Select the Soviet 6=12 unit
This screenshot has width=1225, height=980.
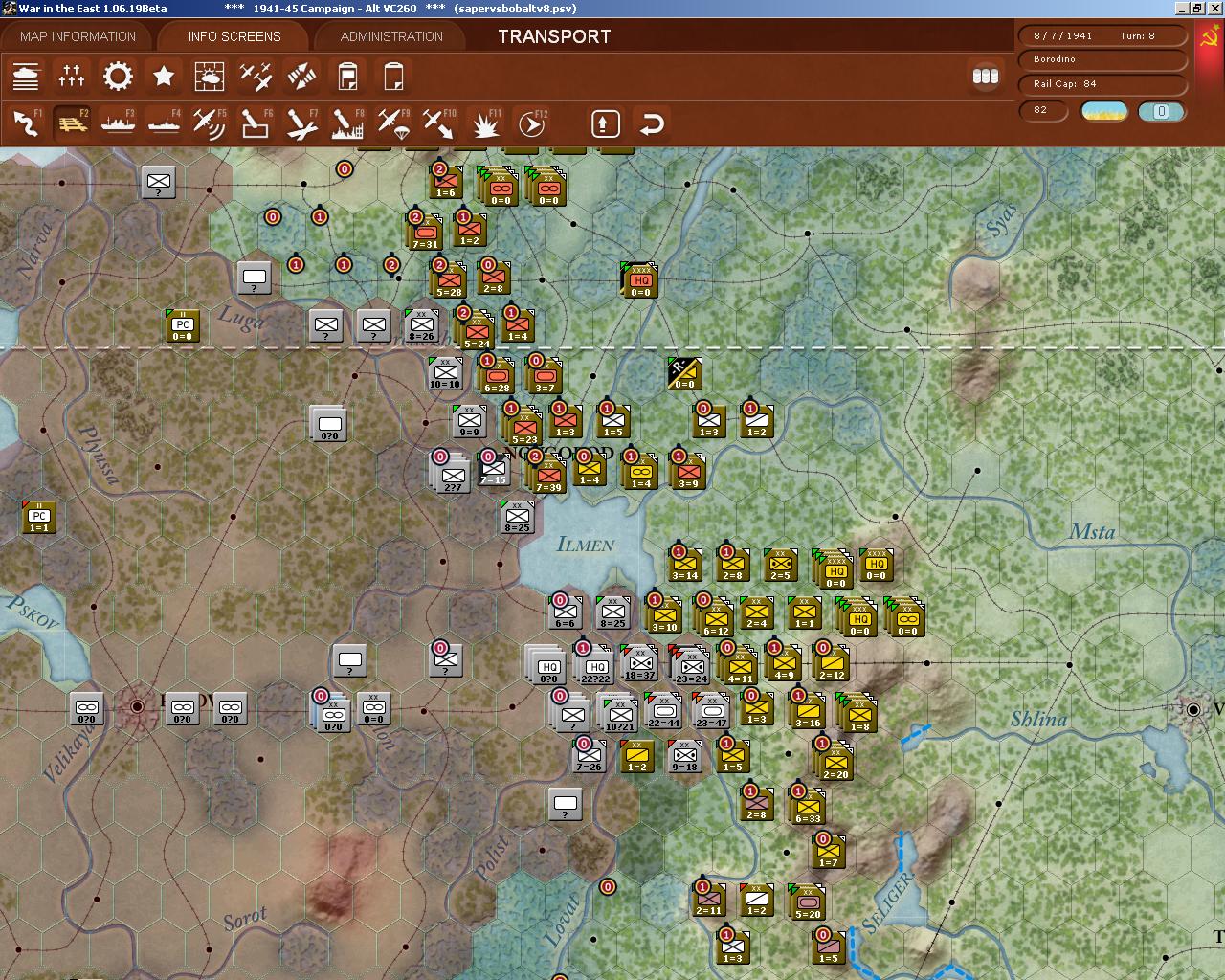coord(716,617)
